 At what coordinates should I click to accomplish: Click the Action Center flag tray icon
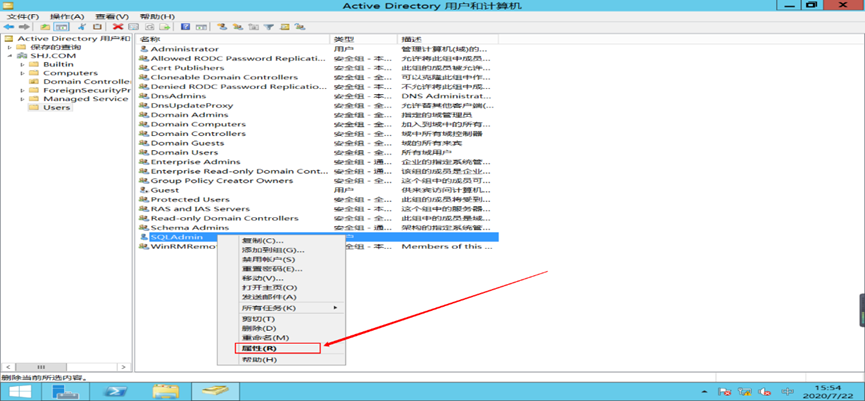(725, 392)
